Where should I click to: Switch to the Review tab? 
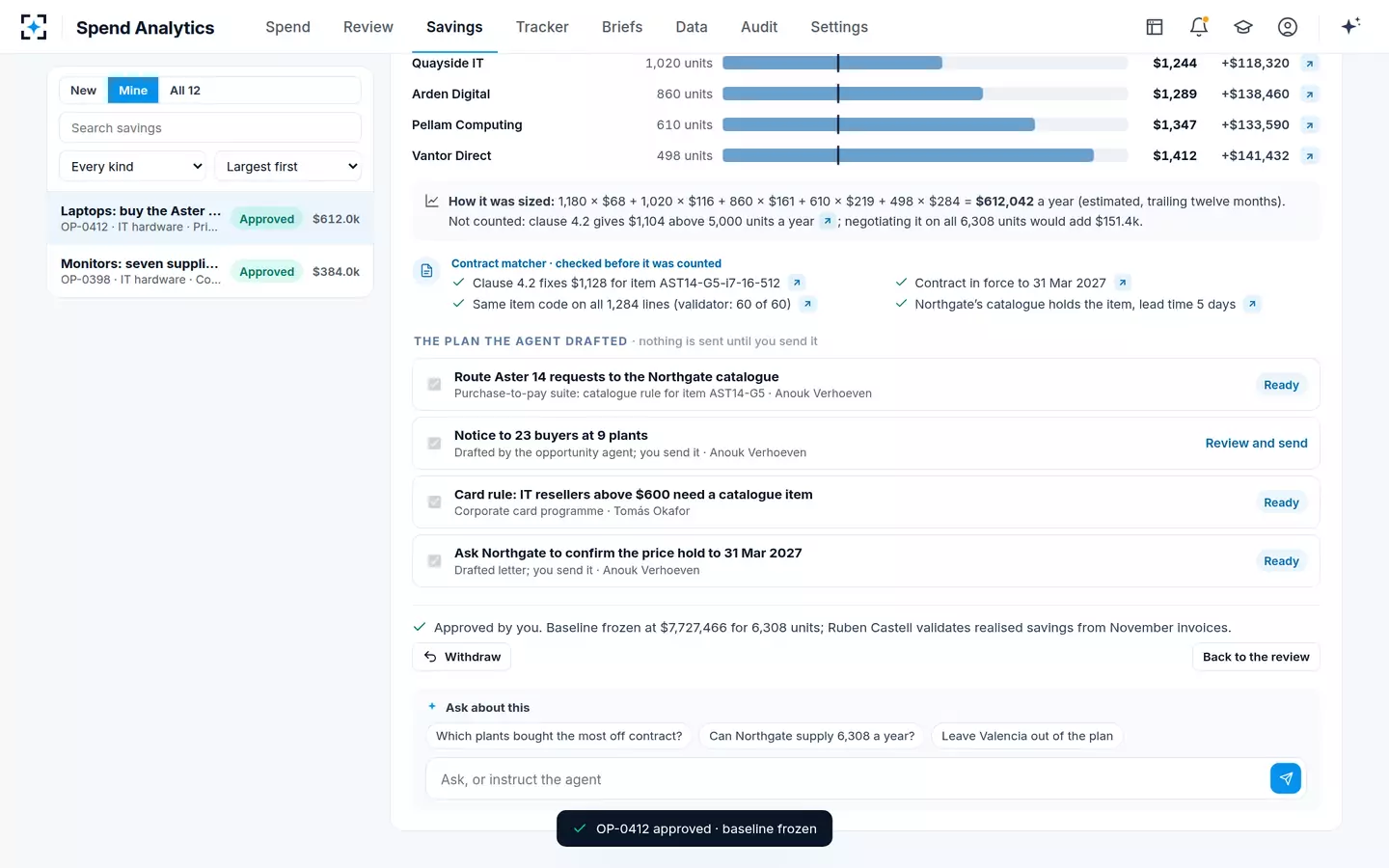coord(368,27)
